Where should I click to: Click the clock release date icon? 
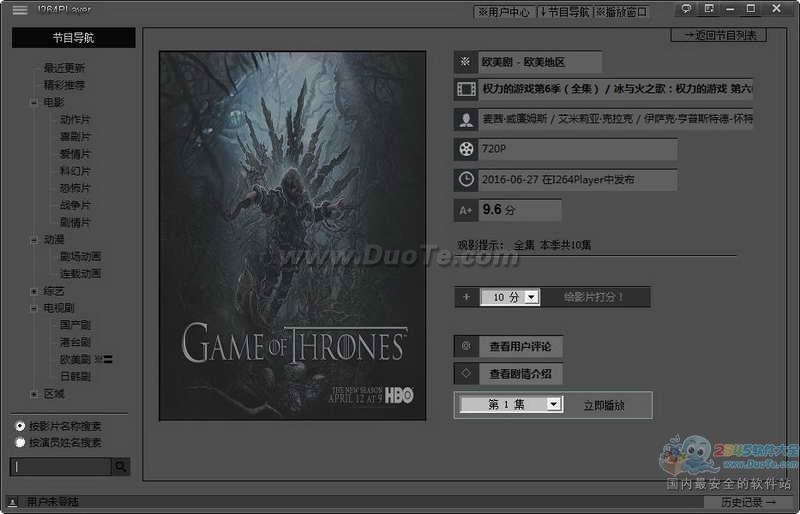pos(466,180)
